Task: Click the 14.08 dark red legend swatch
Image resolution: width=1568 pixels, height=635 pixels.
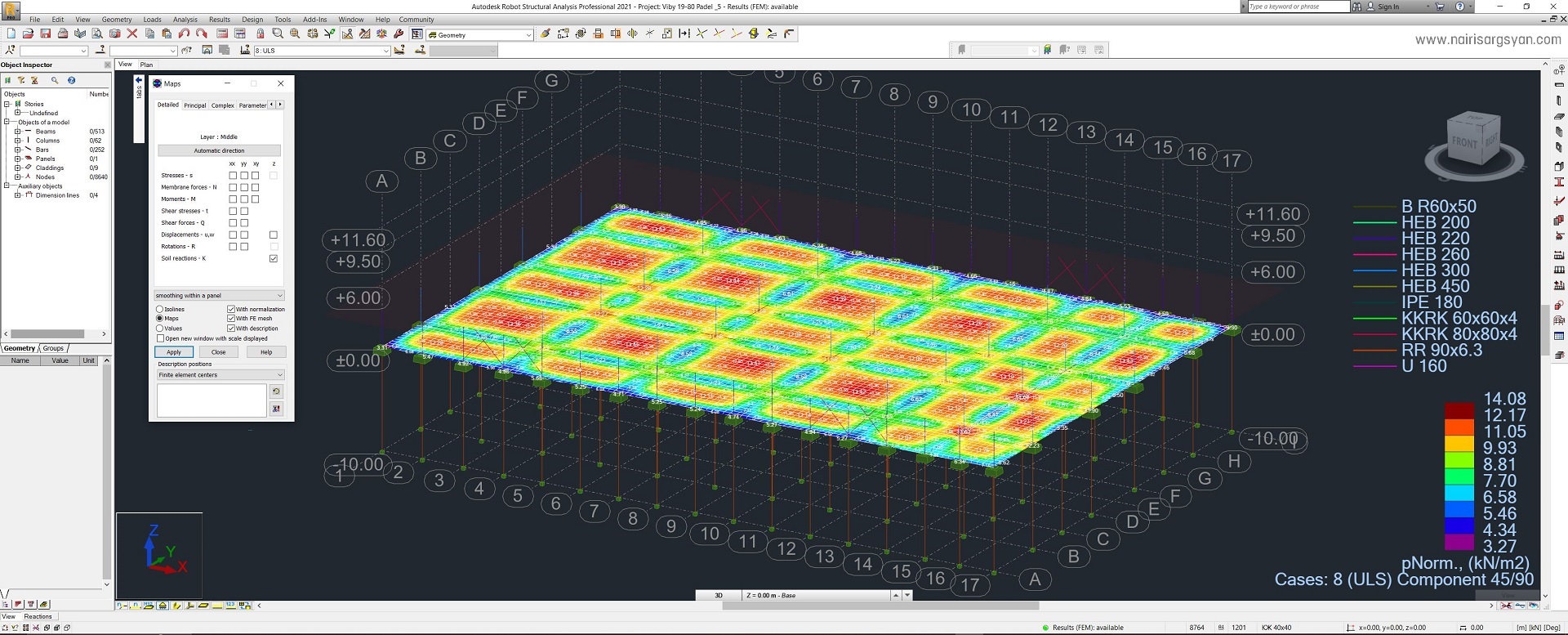Action: coord(1459,410)
